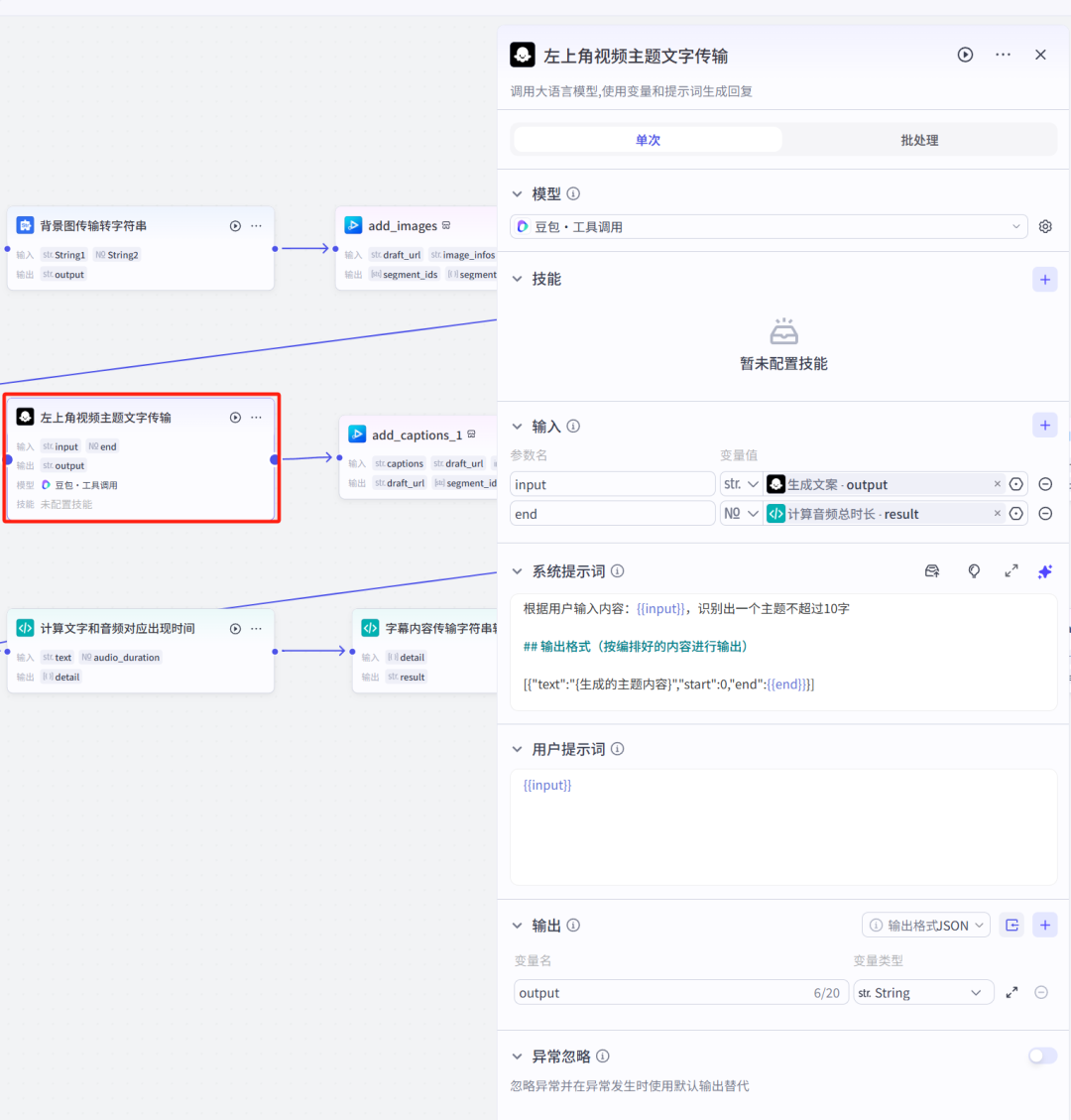Select the 单次 tab
The width and height of the screenshot is (1071, 1120).
click(x=647, y=139)
